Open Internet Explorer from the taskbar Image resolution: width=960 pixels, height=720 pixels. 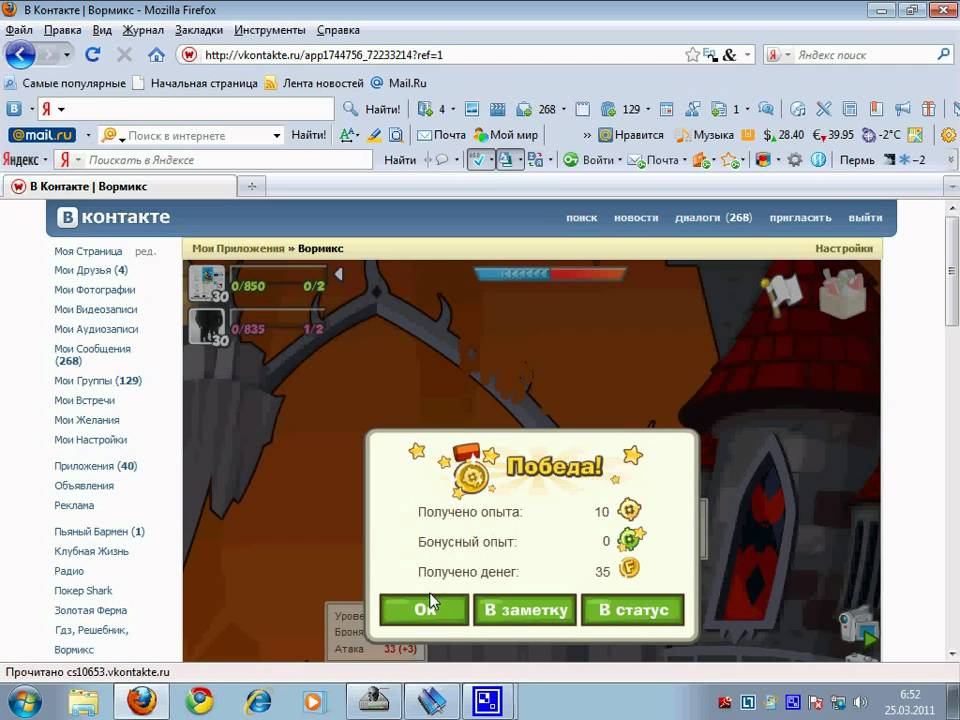[x=258, y=701]
